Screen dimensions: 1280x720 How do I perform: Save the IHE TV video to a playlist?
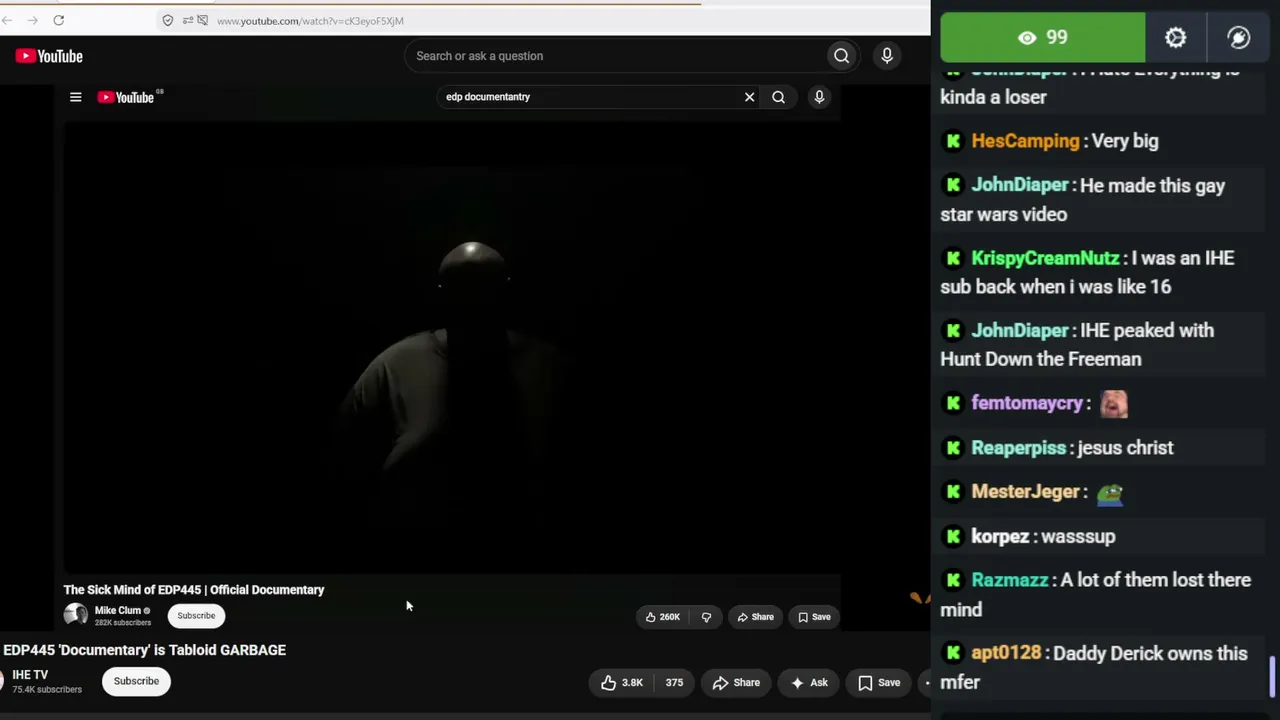[x=879, y=683]
